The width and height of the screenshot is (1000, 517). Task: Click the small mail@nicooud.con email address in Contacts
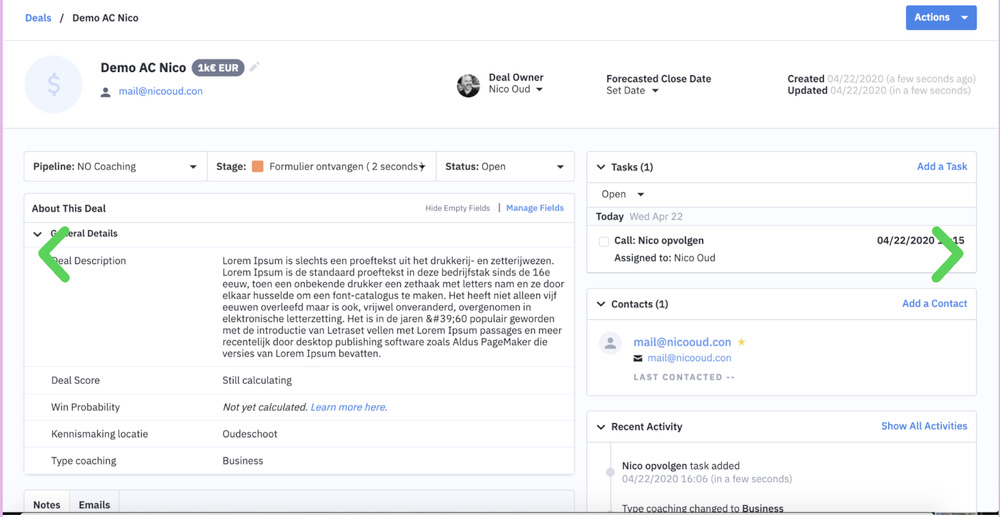click(689, 358)
